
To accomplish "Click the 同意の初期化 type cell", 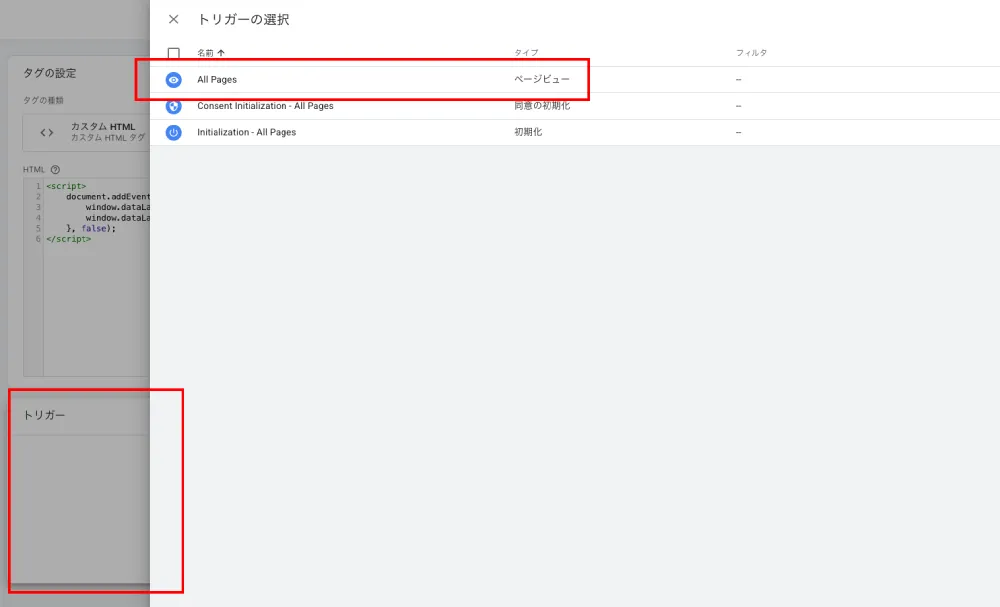I will coord(542,106).
